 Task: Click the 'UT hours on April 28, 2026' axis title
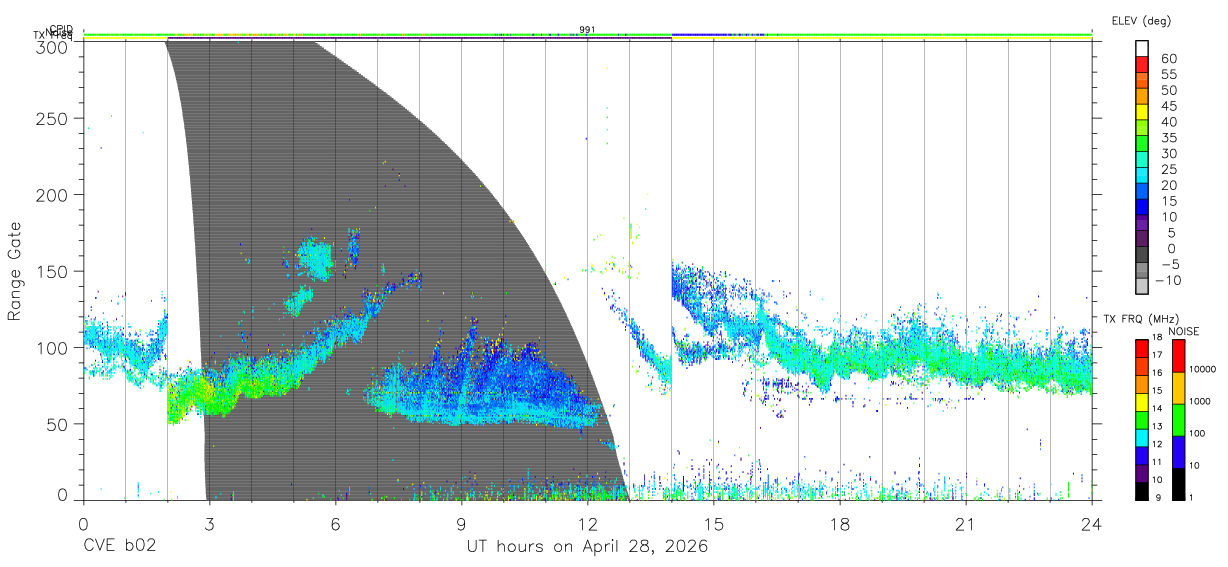[x=587, y=547]
